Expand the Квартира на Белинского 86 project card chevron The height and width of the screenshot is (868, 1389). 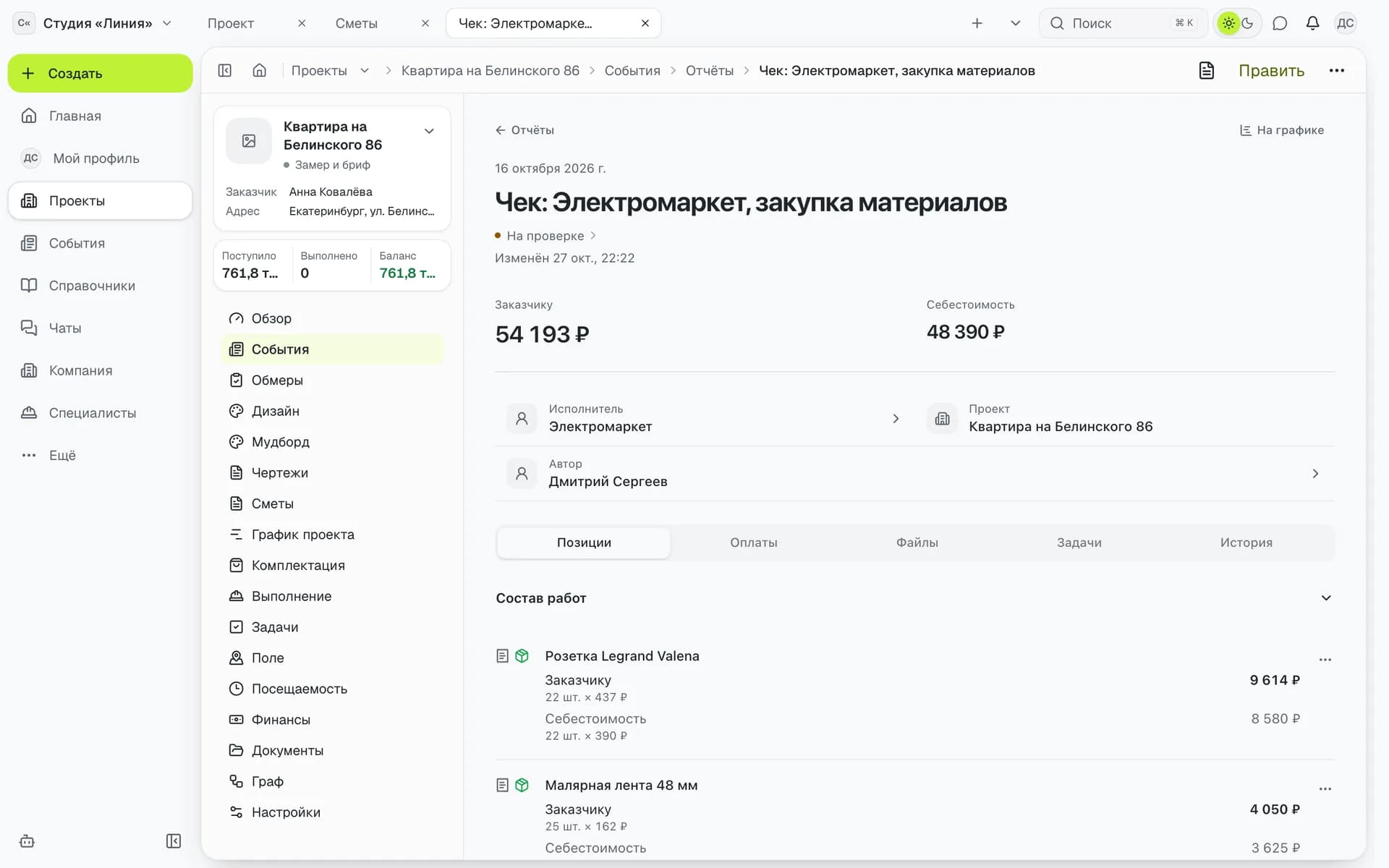(429, 131)
